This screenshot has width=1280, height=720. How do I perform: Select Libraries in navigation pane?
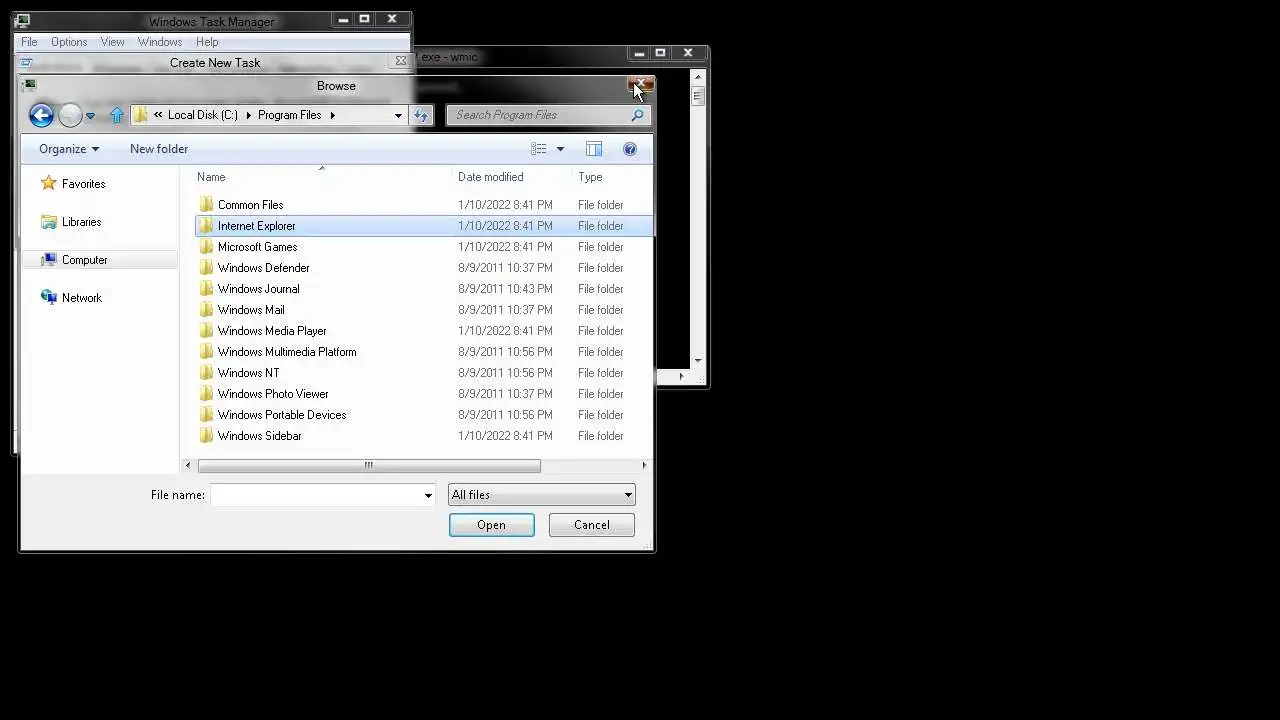[x=82, y=222]
